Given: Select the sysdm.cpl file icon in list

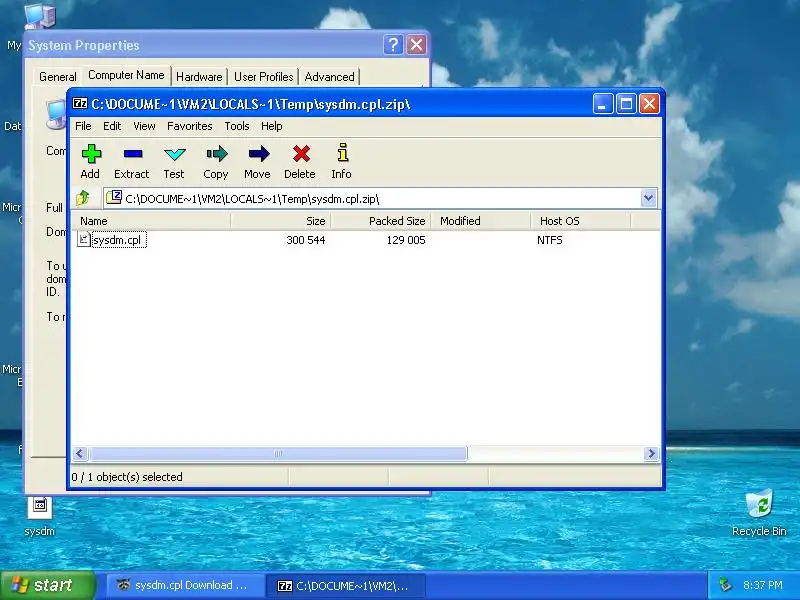Looking at the screenshot, I should pyautogui.click(x=83, y=239).
